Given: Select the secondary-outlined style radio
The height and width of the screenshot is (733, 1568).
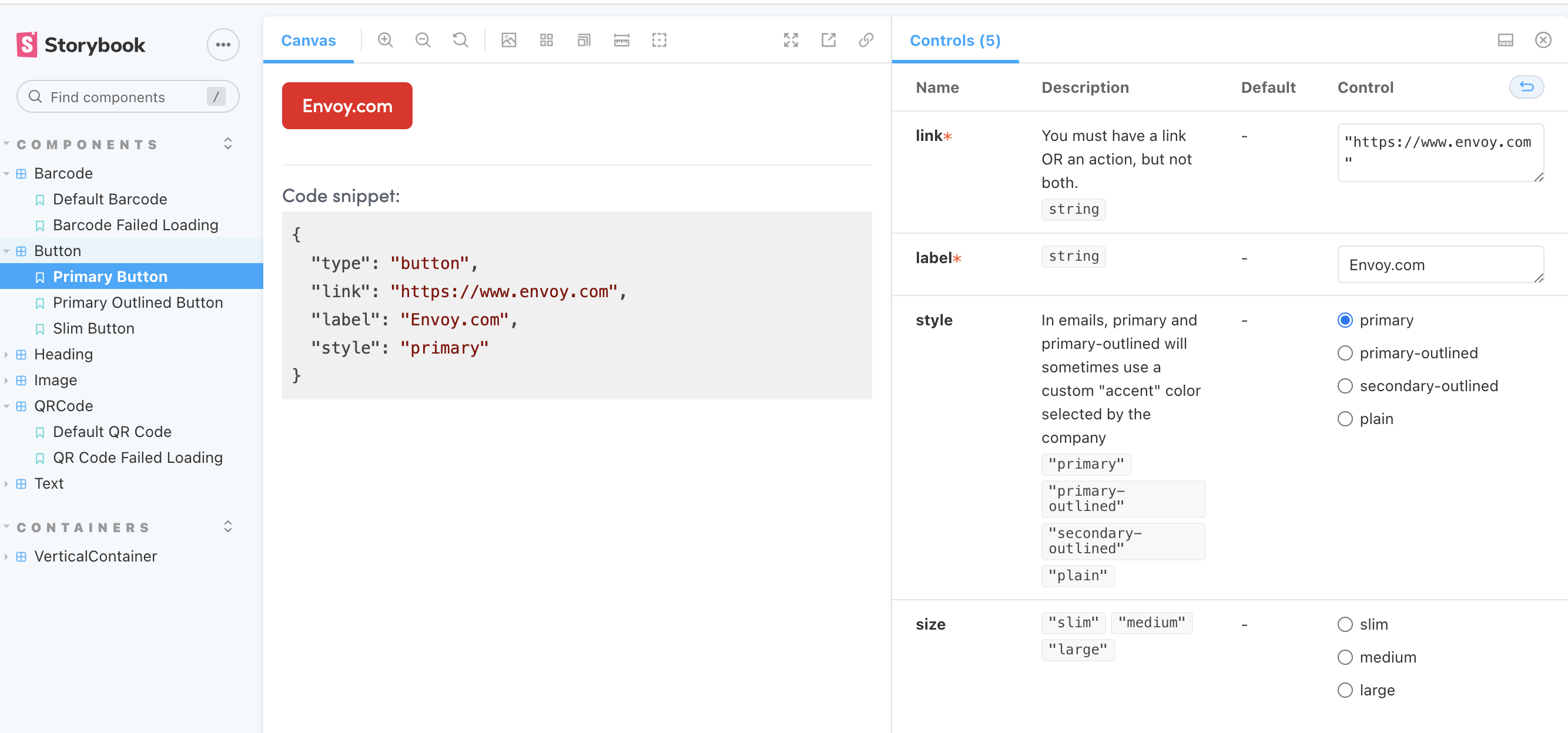Looking at the screenshot, I should 1345,386.
